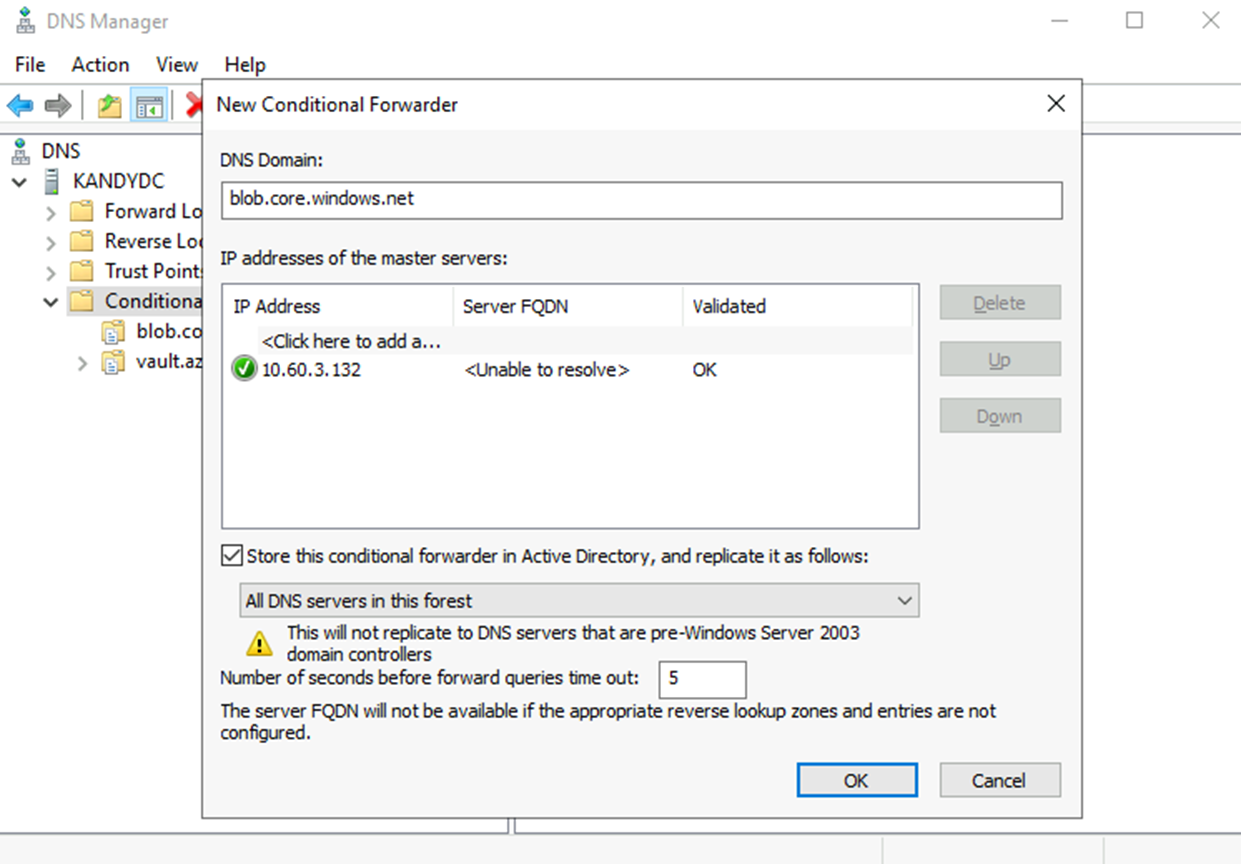The width and height of the screenshot is (1241, 864).
Task: Toggle the Show/Hide Console Tree icon
Action: point(150,105)
